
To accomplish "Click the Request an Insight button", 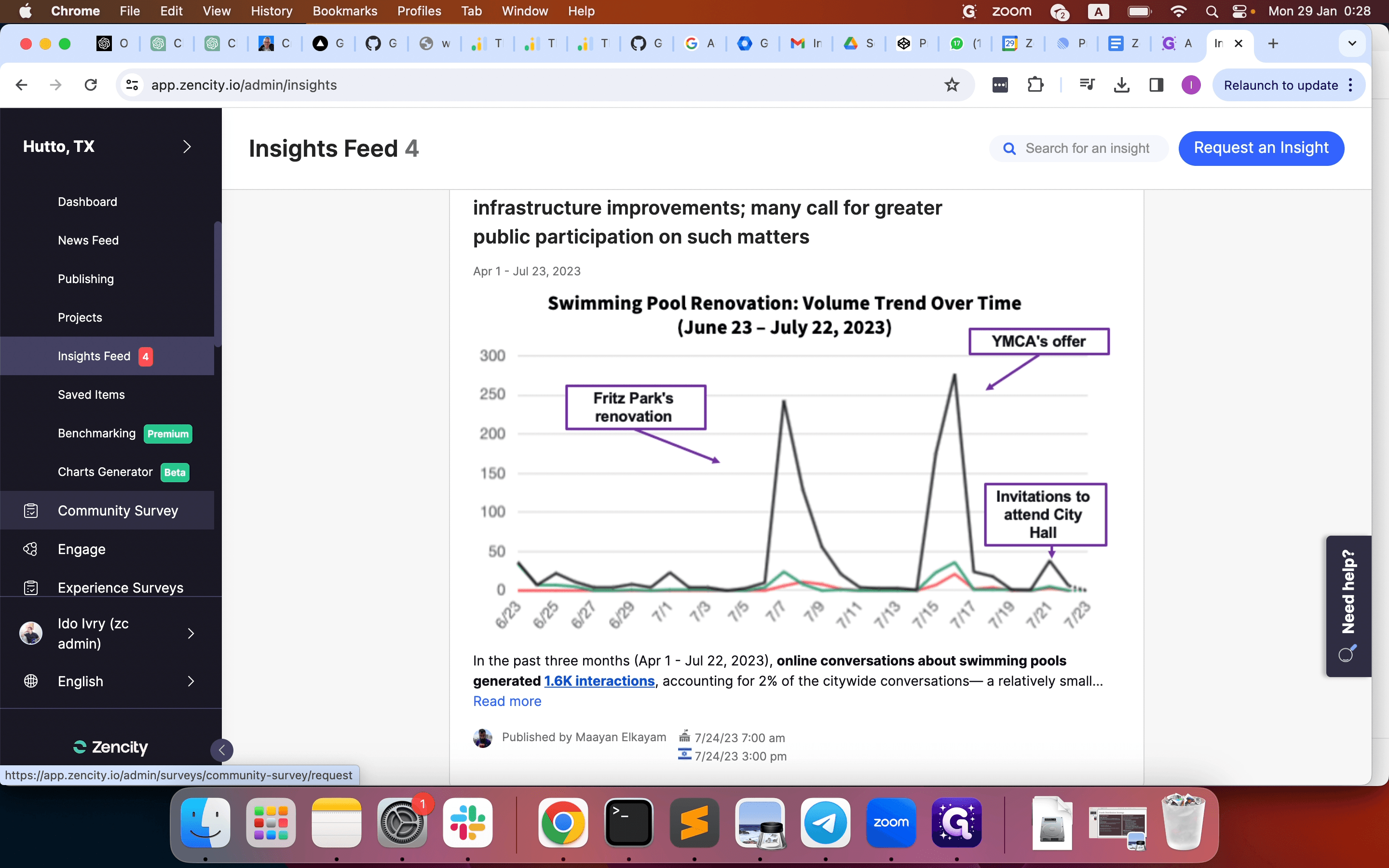I will [x=1261, y=148].
